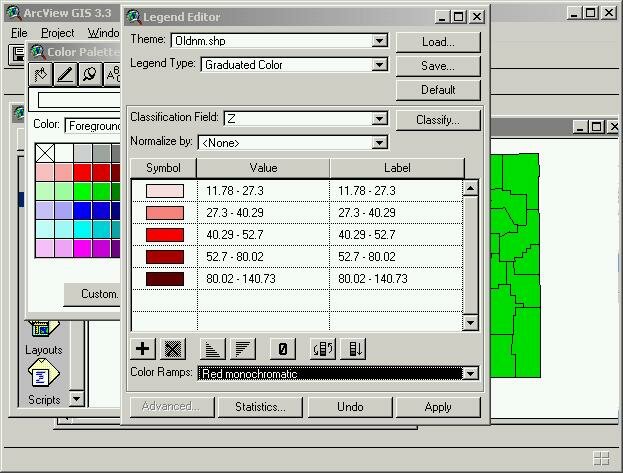Open the Window menu
This screenshot has width=623, height=473.
pyautogui.click(x=103, y=33)
